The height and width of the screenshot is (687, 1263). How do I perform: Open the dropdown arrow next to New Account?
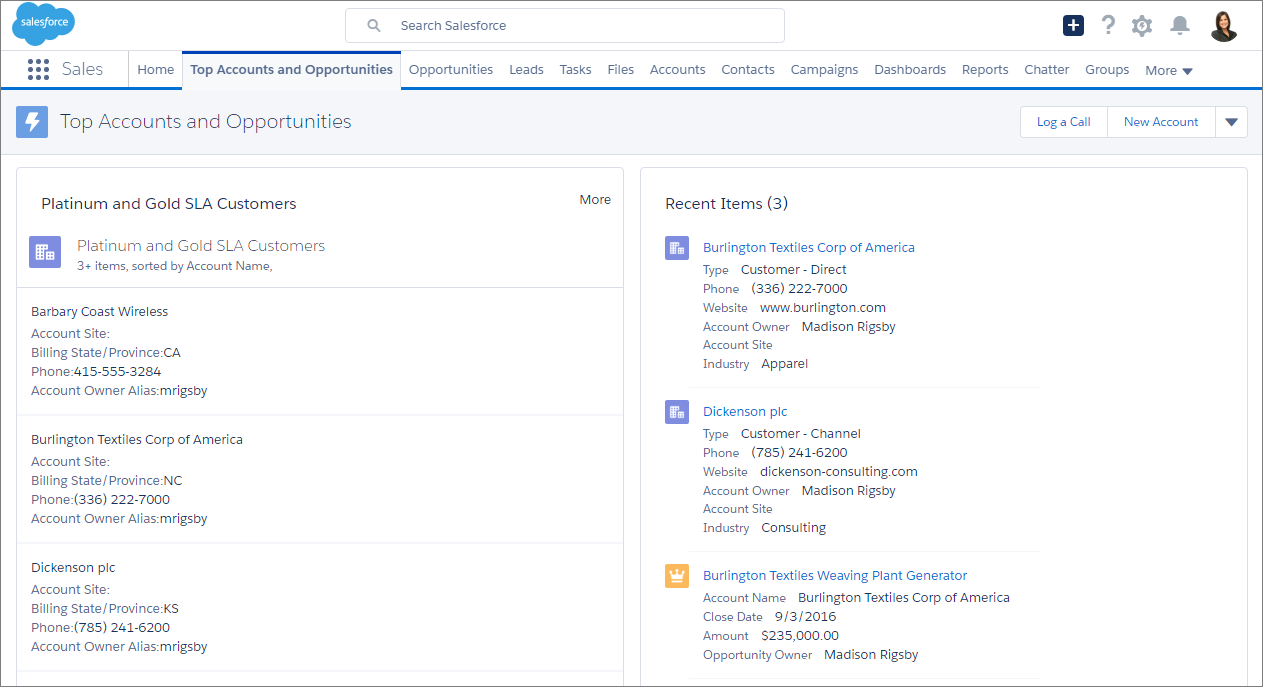[x=1231, y=122]
